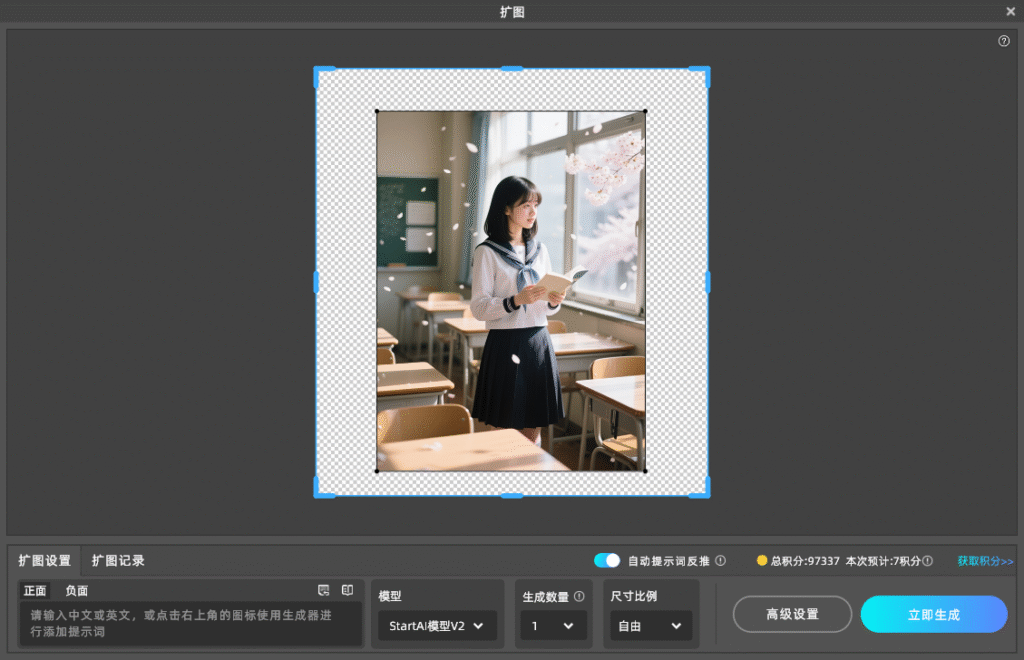Click the 立即生成 generate button
This screenshot has width=1024, height=660.
click(933, 614)
